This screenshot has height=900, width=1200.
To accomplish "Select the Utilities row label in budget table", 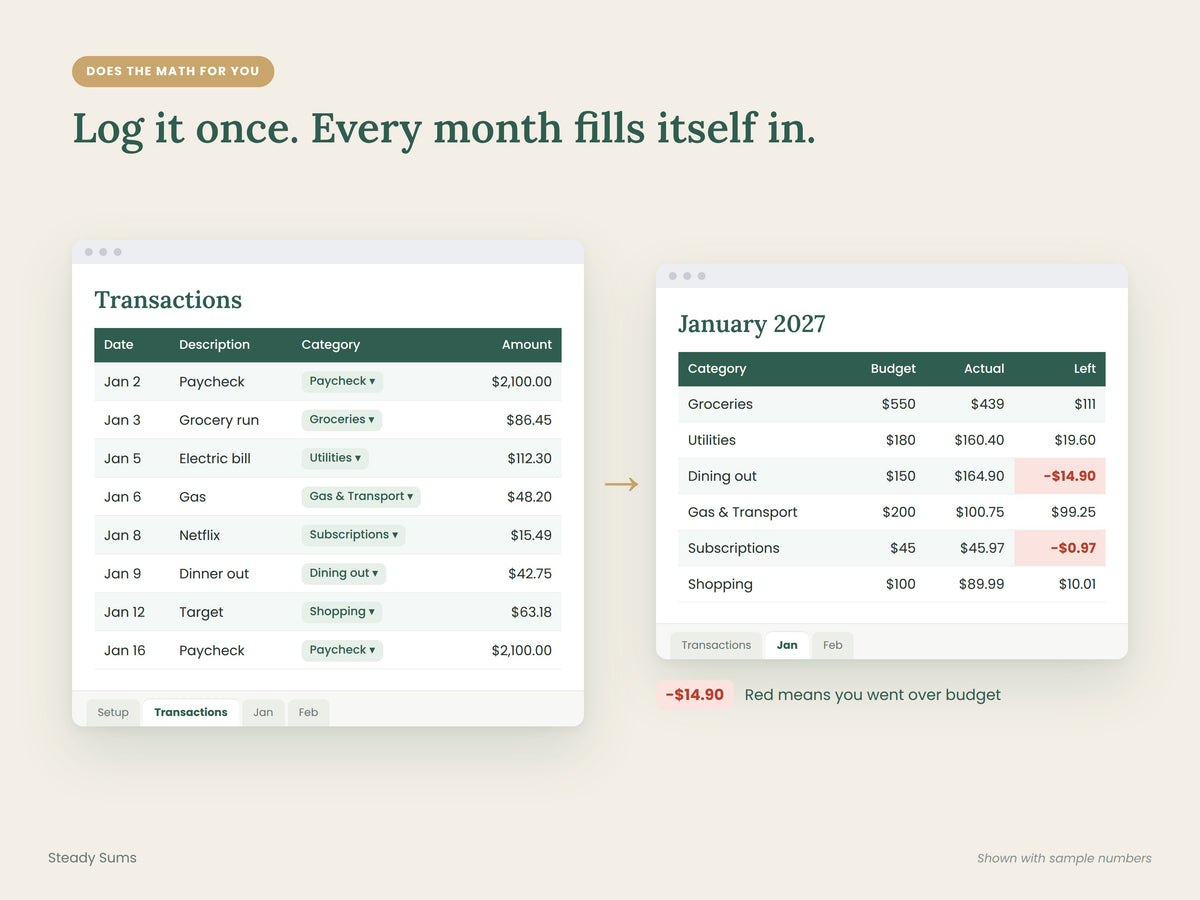I will tap(711, 440).
